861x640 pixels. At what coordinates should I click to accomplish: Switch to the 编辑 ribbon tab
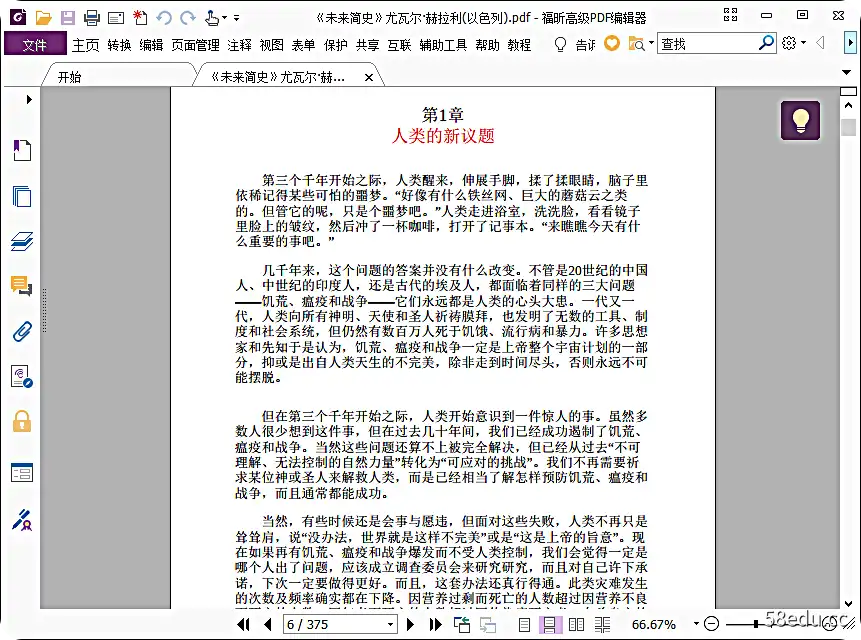(x=151, y=44)
